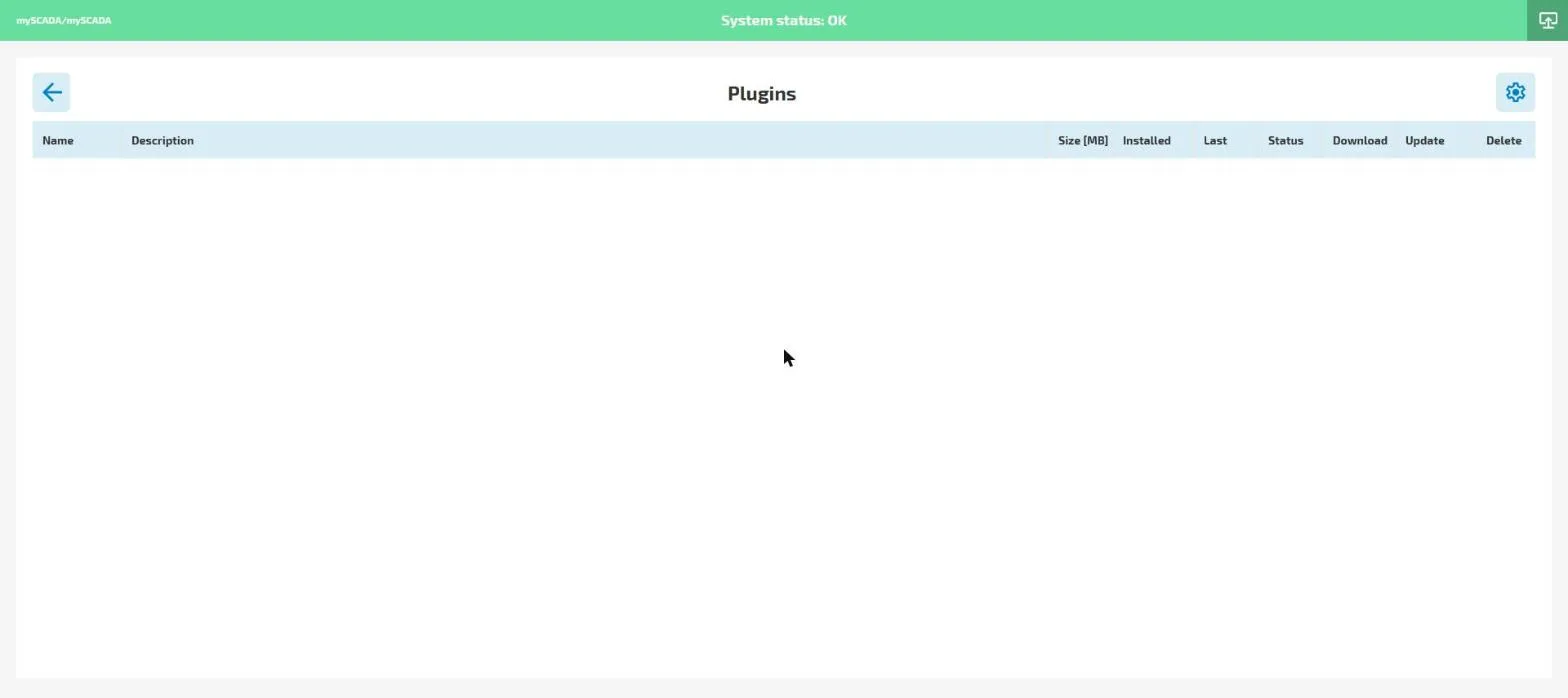Image resolution: width=1568 pixels, height=698 pixels.
Task: Click the Update column header
Action: tap(1424, 140)
